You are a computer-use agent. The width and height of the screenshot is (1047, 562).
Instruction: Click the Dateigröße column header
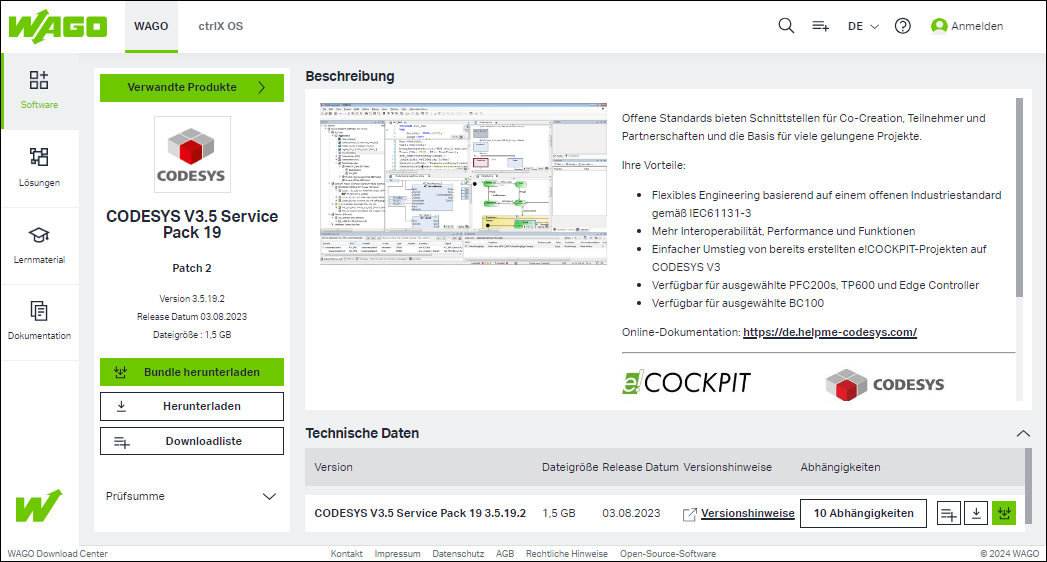pos(570,467)
